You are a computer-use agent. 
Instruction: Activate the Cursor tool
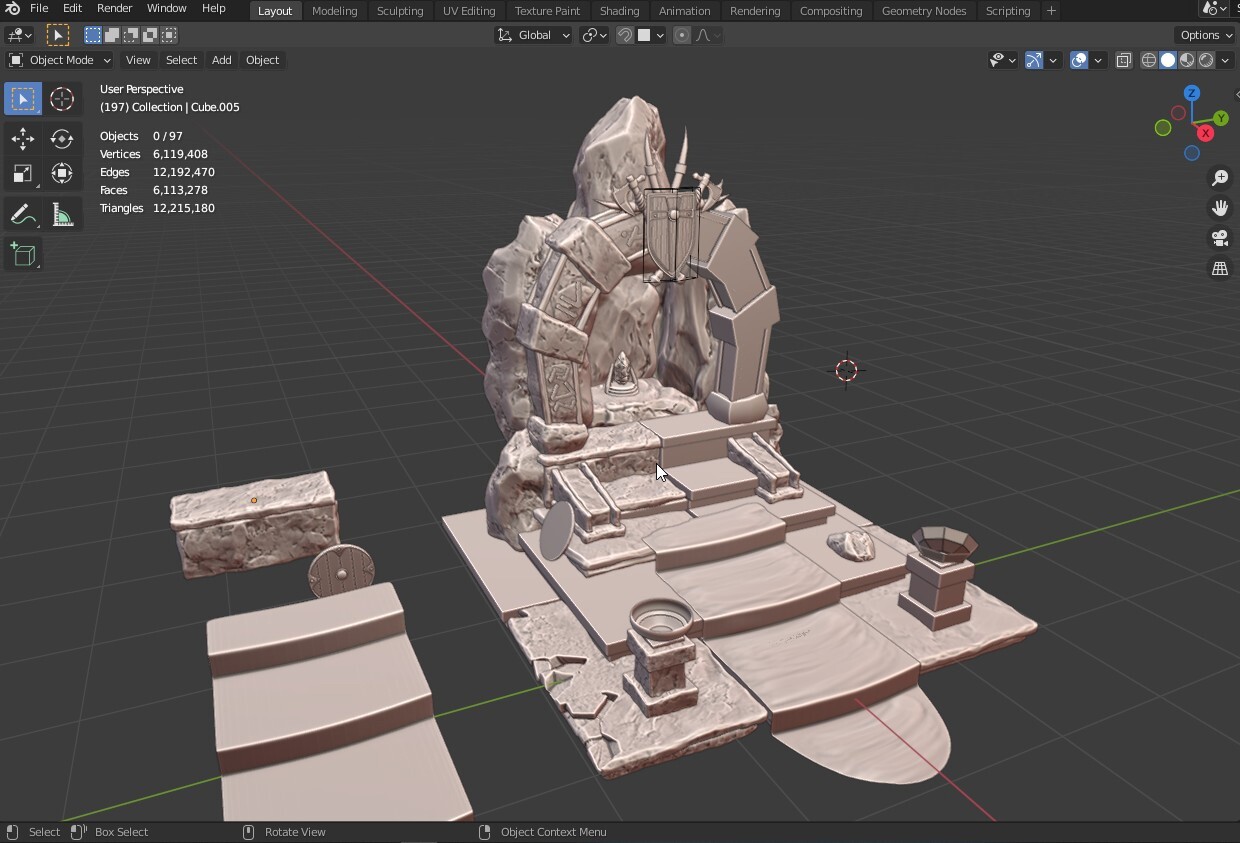tap(62, 99)
